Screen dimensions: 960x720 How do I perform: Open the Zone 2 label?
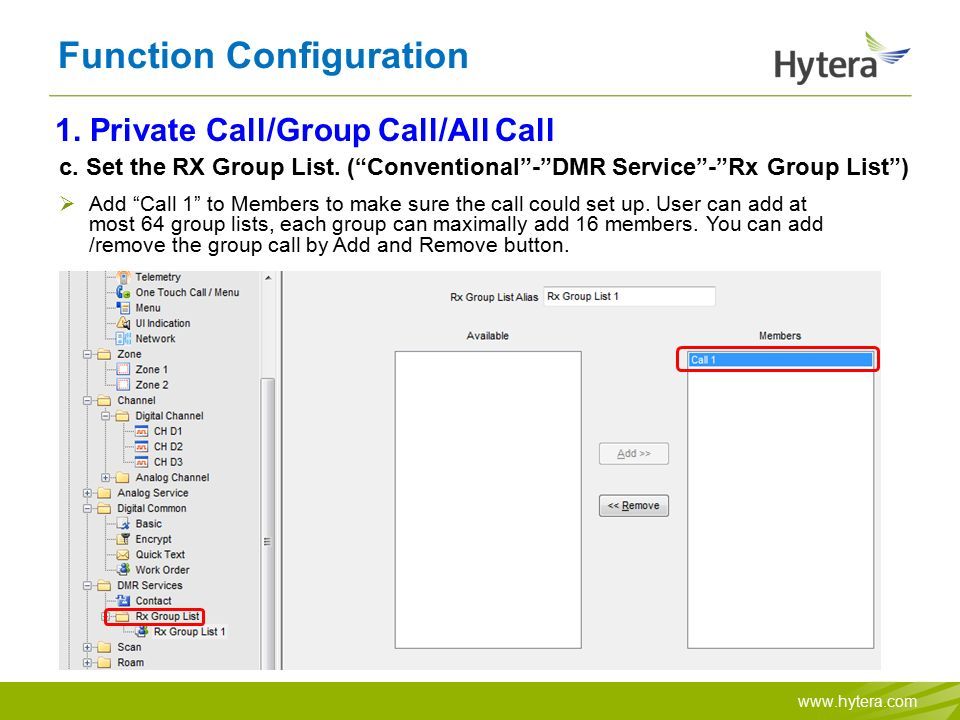[x=152, y=384]
